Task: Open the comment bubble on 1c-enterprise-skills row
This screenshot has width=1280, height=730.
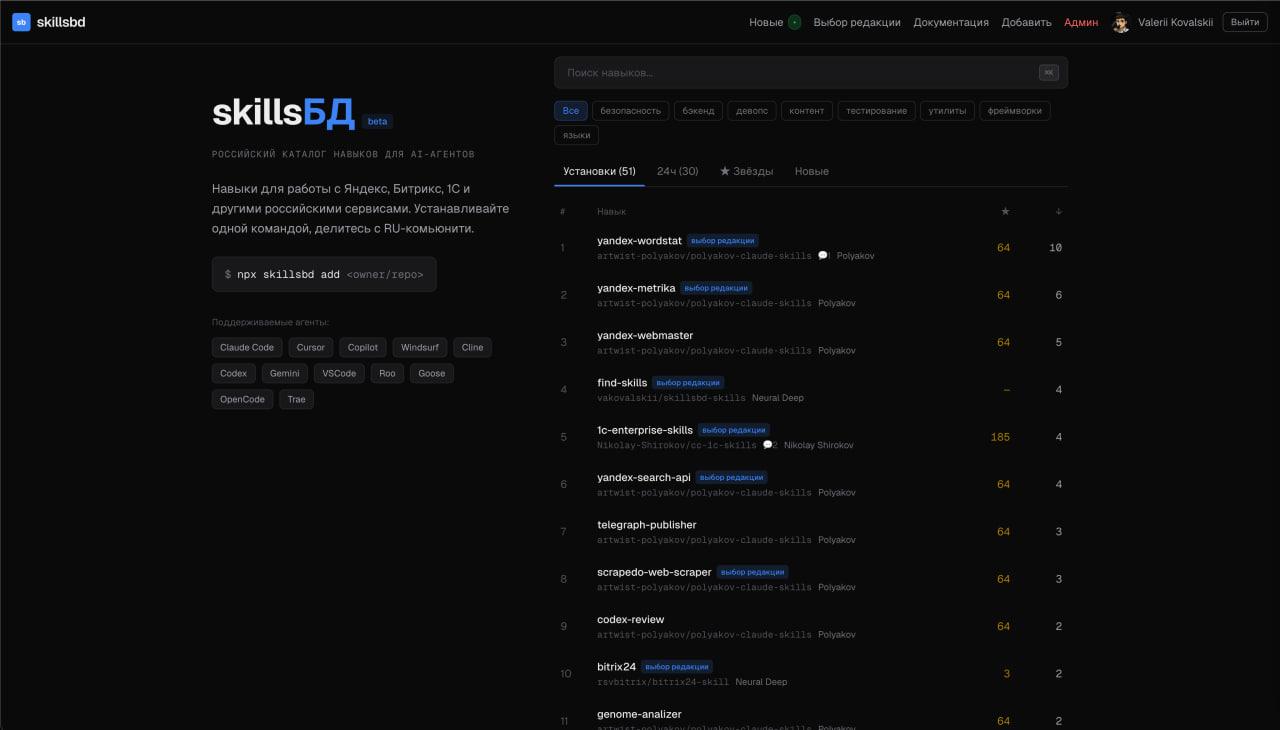Action: 769,445
